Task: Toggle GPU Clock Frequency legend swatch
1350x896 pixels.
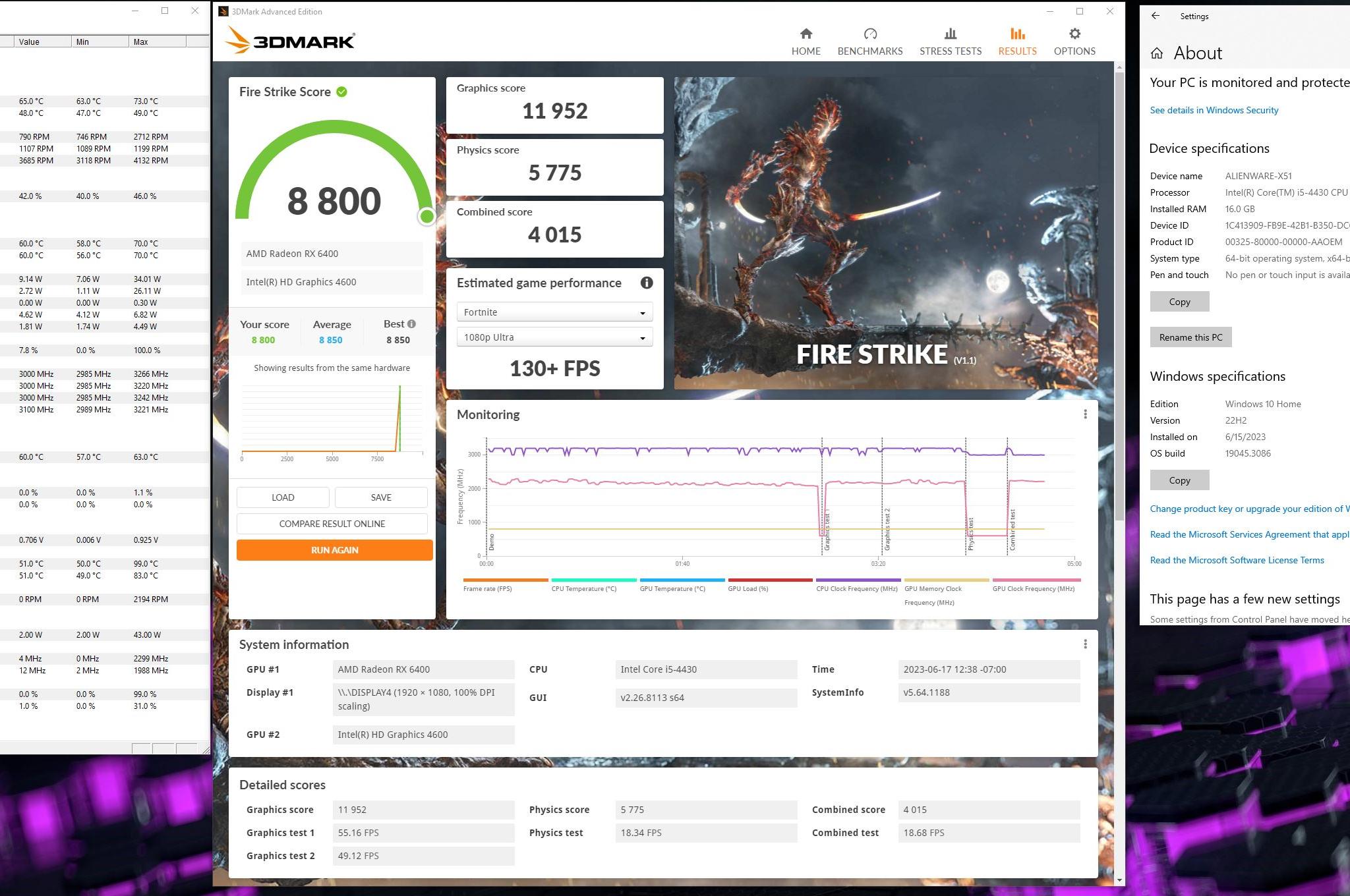Action: click(1036, 580)
